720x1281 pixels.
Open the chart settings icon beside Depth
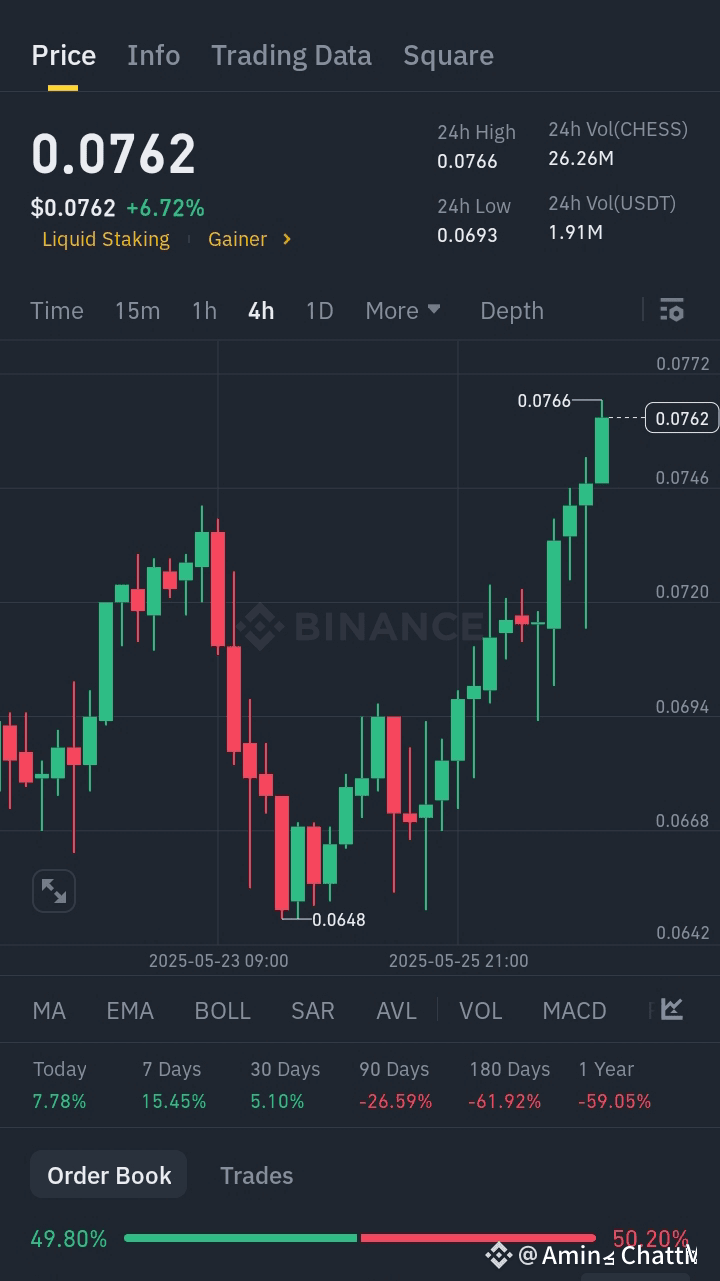671,310
